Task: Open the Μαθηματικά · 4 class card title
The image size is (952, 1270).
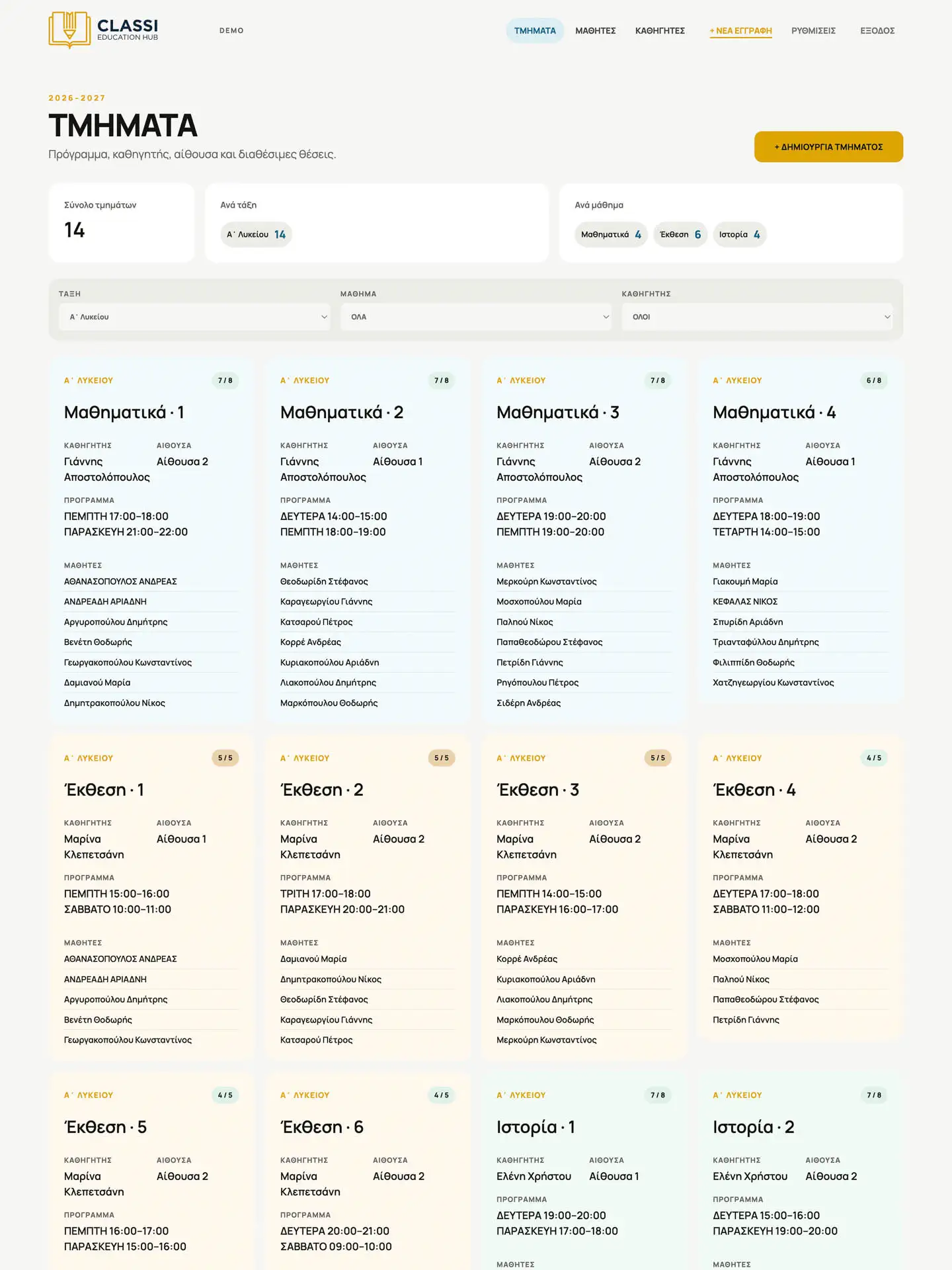Action: pyautogui.click(x=774, y=413)
